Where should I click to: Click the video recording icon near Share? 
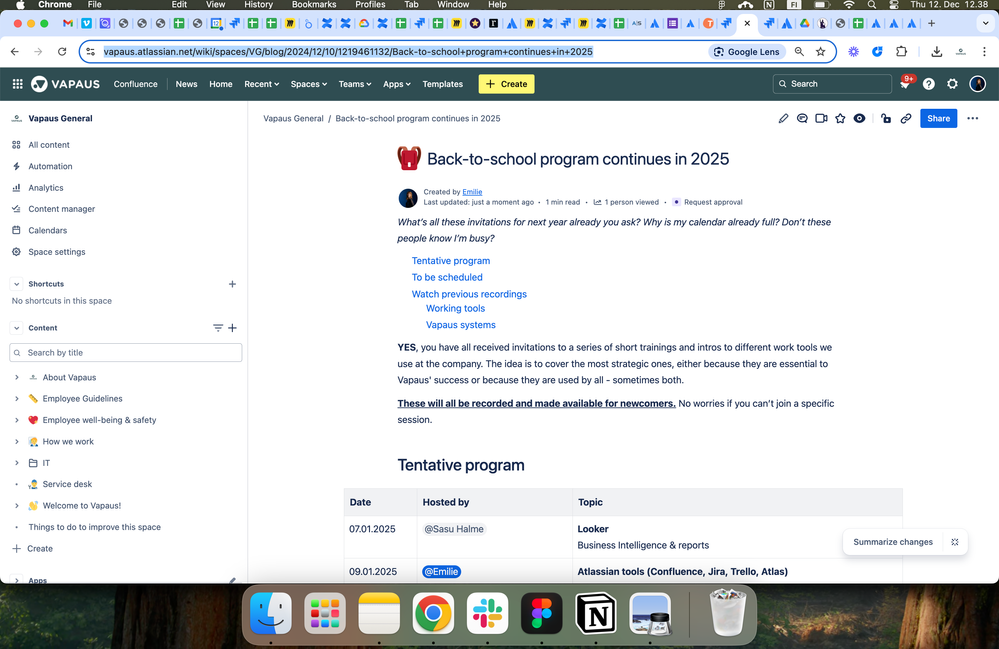click(x=821, y=118)
